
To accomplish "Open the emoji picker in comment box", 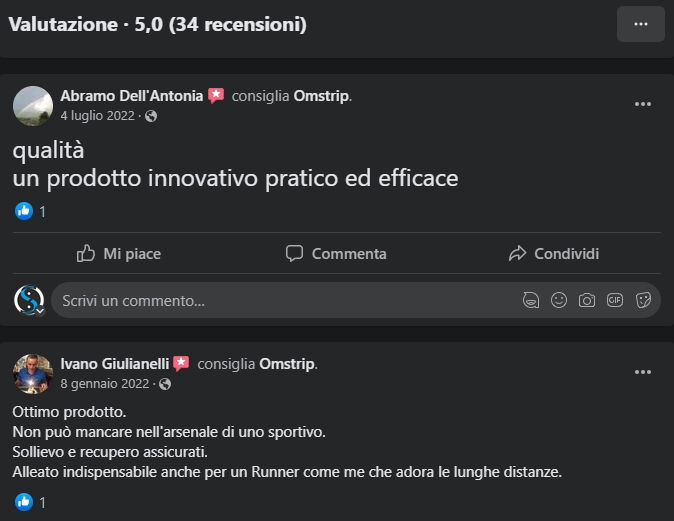I will point(559,300).
